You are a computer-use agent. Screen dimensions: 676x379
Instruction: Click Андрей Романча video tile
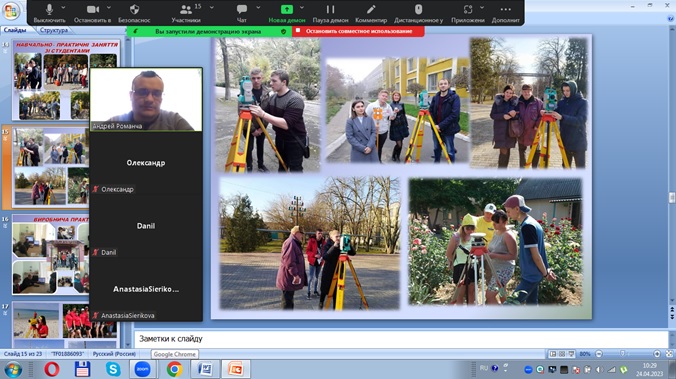146,100
